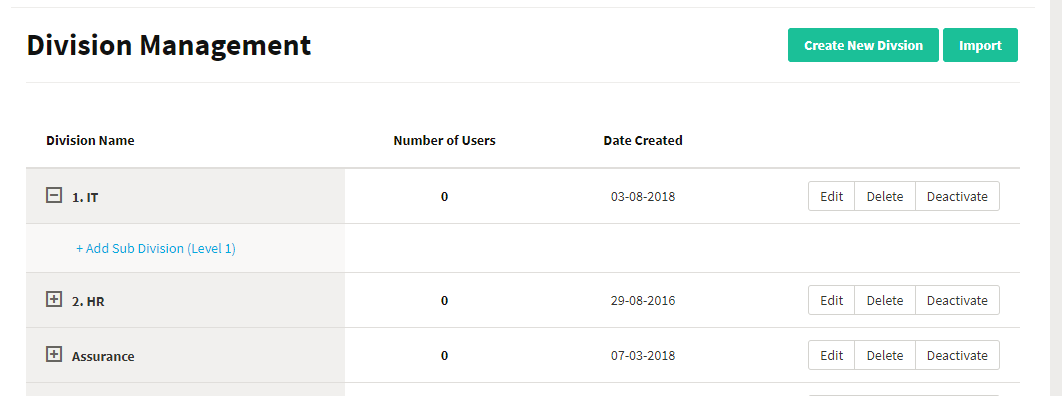This screenshot has width=1062, height=396.
Task: Click Create New Divsion button
Action: 863,45
